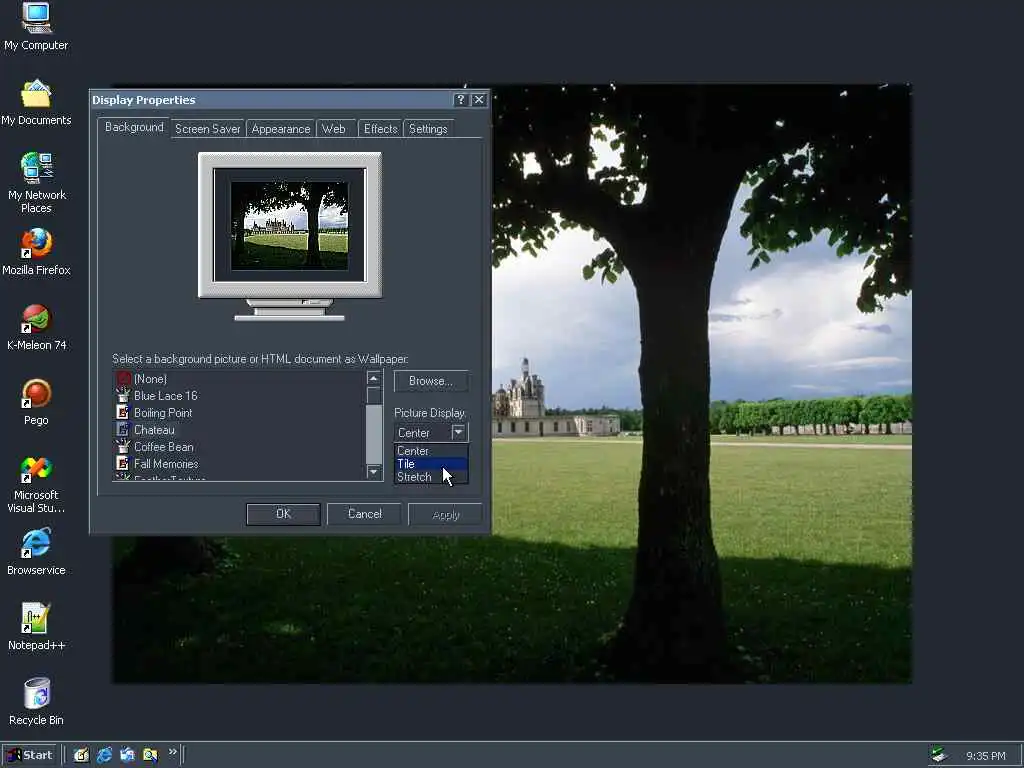Close the Display Properties dialog
Viewport: 1024px width, 768px height.
tap(479, 99)
